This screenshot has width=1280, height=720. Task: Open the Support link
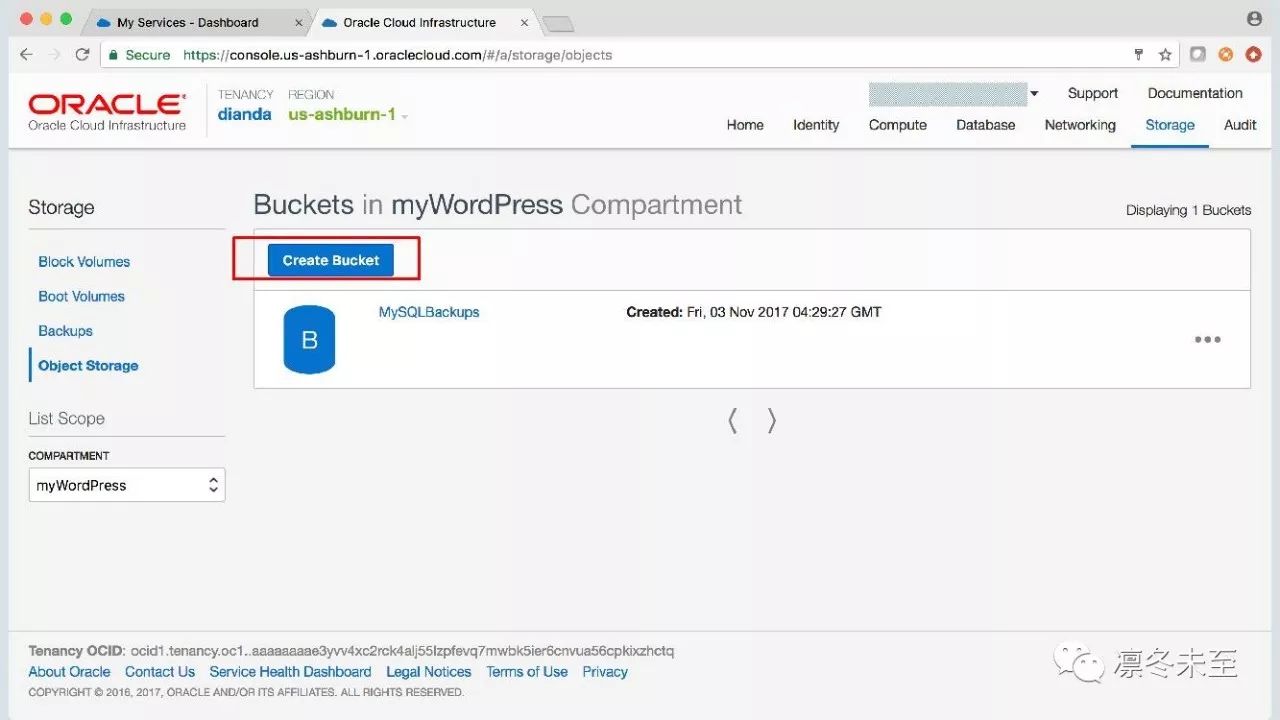click(x=1092, y=93)
